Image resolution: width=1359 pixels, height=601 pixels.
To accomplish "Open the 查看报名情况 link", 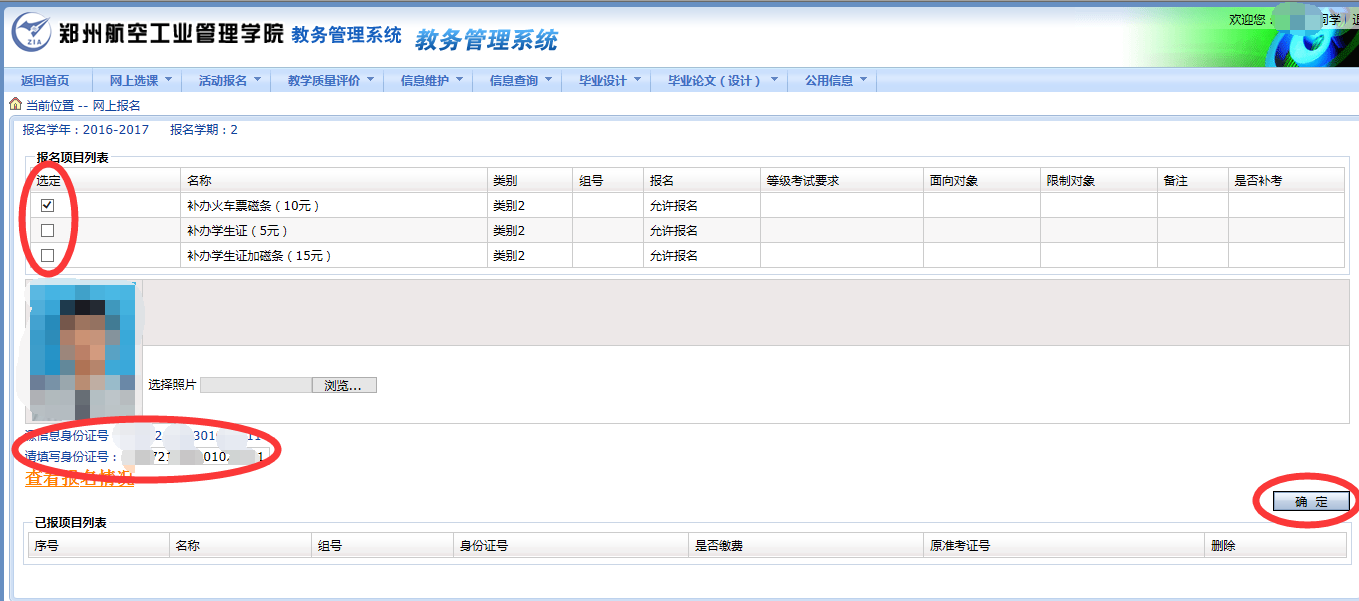I will point(80,480).
